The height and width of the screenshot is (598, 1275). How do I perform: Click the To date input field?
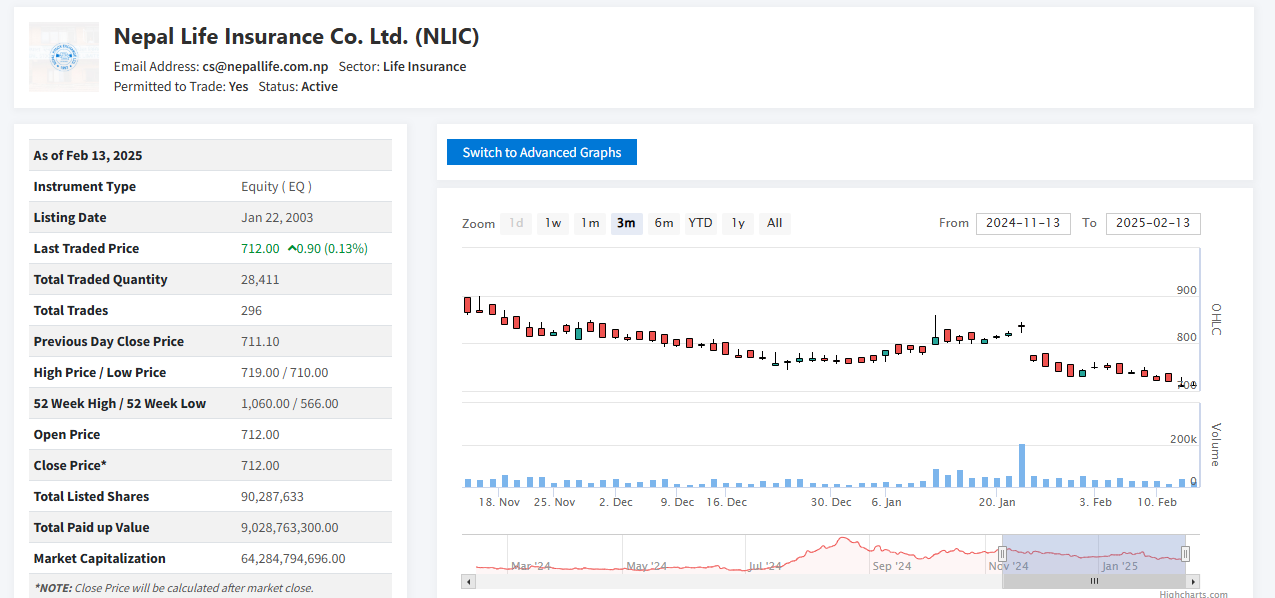click(x=1153, y=223)
